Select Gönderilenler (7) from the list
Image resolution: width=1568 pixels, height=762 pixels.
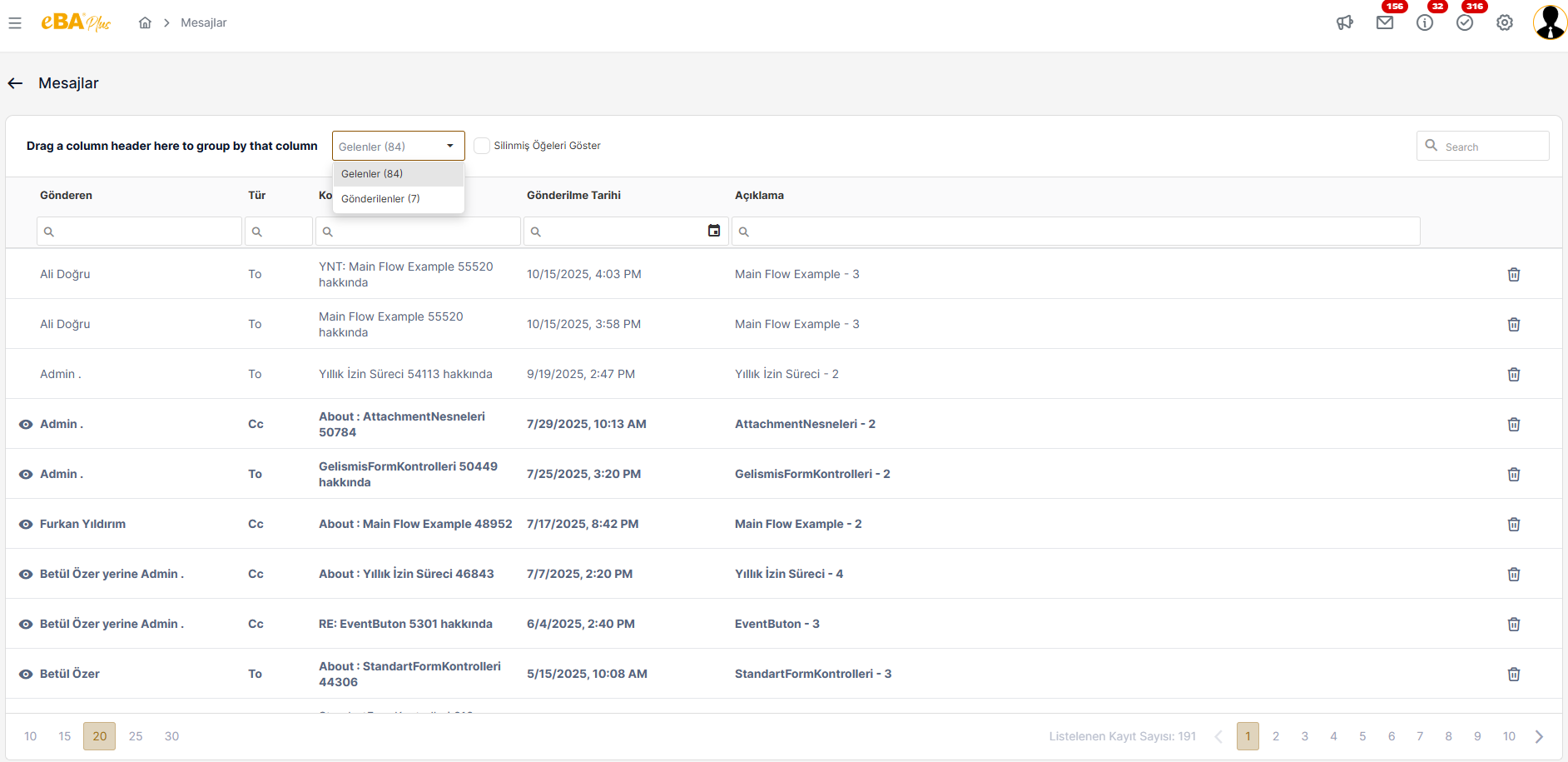(x=380, y=199)
